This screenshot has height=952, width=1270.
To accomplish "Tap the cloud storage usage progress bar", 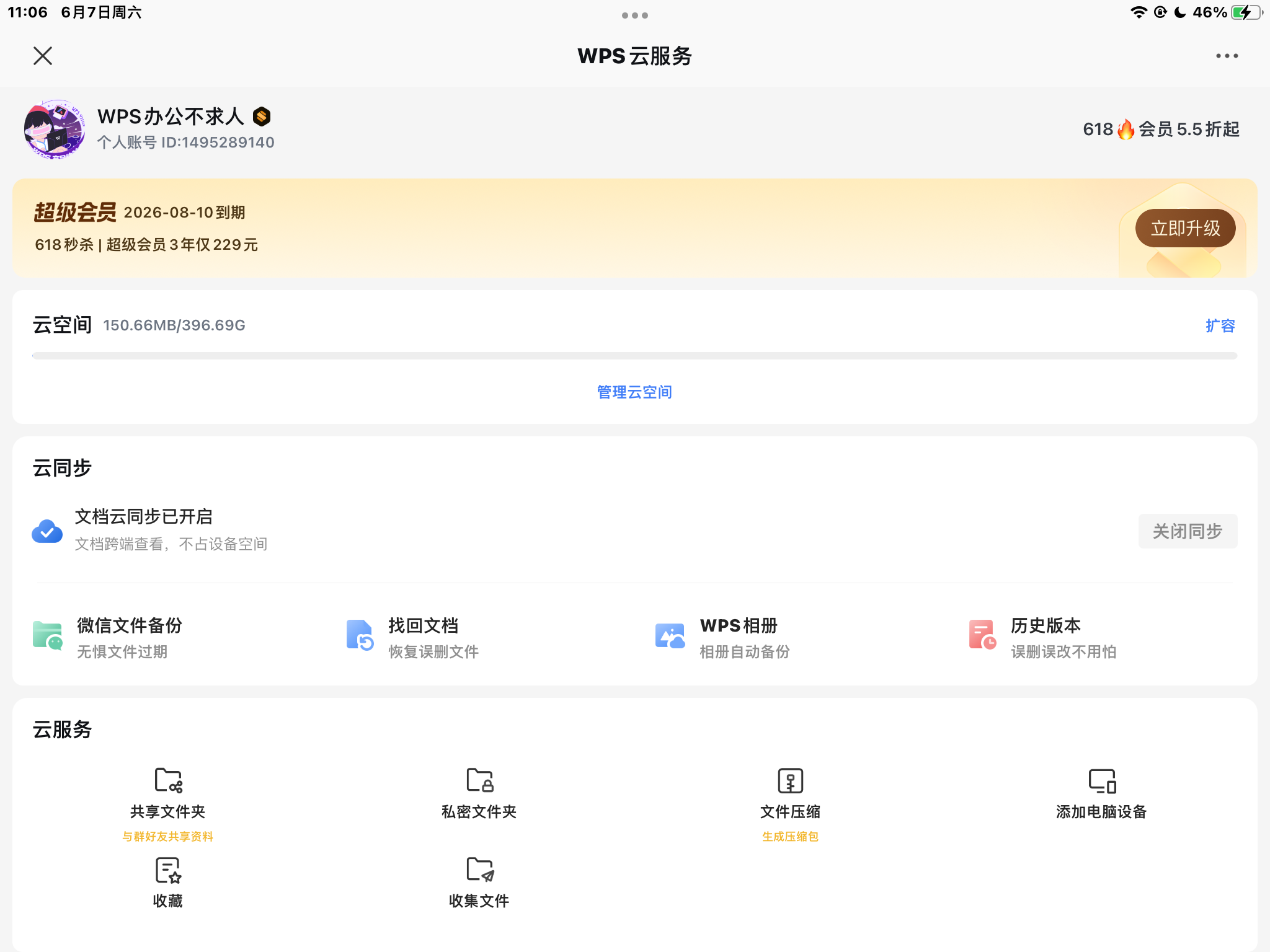I will coord(634,356).
